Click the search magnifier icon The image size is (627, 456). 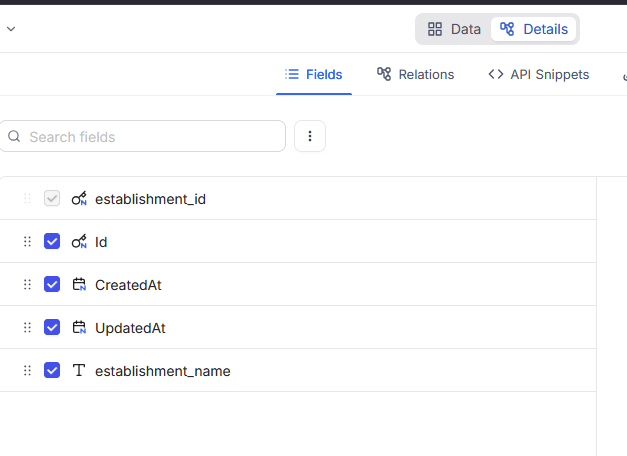pyautogui.click(x=14, y=137)
